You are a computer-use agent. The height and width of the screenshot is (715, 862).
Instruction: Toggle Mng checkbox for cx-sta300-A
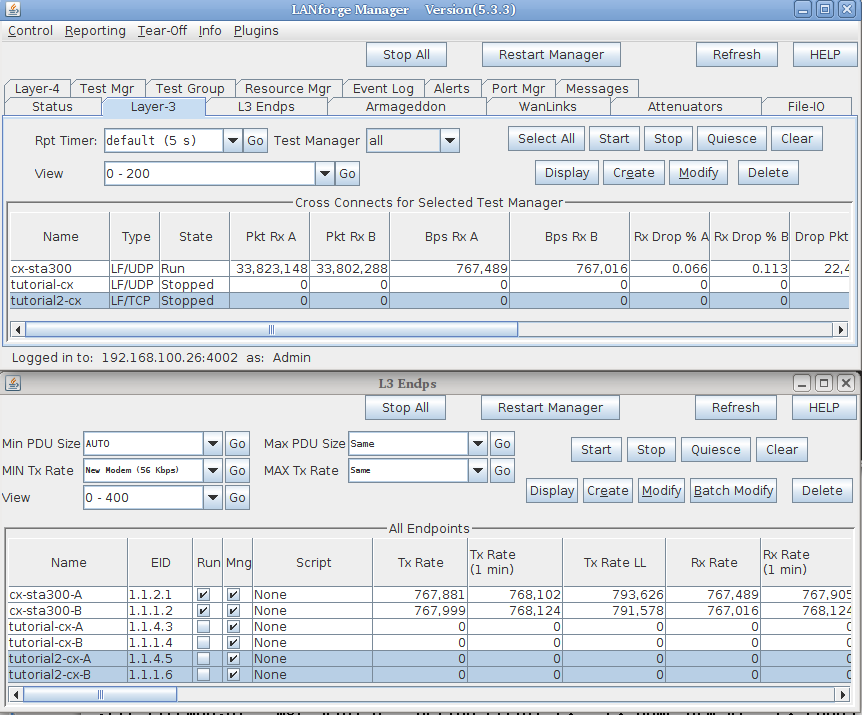pos(233,595)
